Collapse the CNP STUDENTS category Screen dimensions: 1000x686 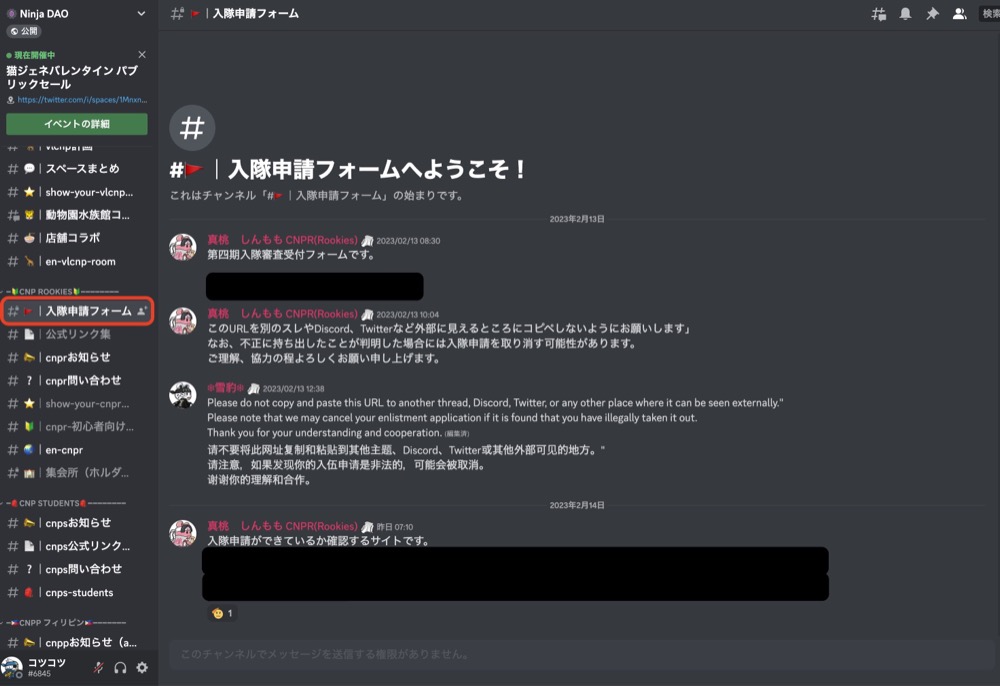pos(65,503)
